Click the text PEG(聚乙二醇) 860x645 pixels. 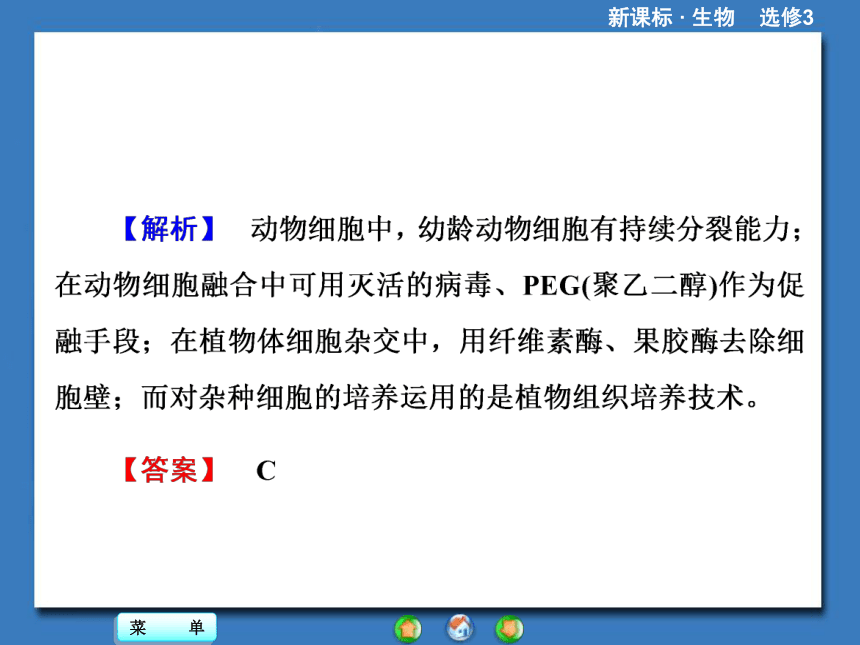pos(620,285)
